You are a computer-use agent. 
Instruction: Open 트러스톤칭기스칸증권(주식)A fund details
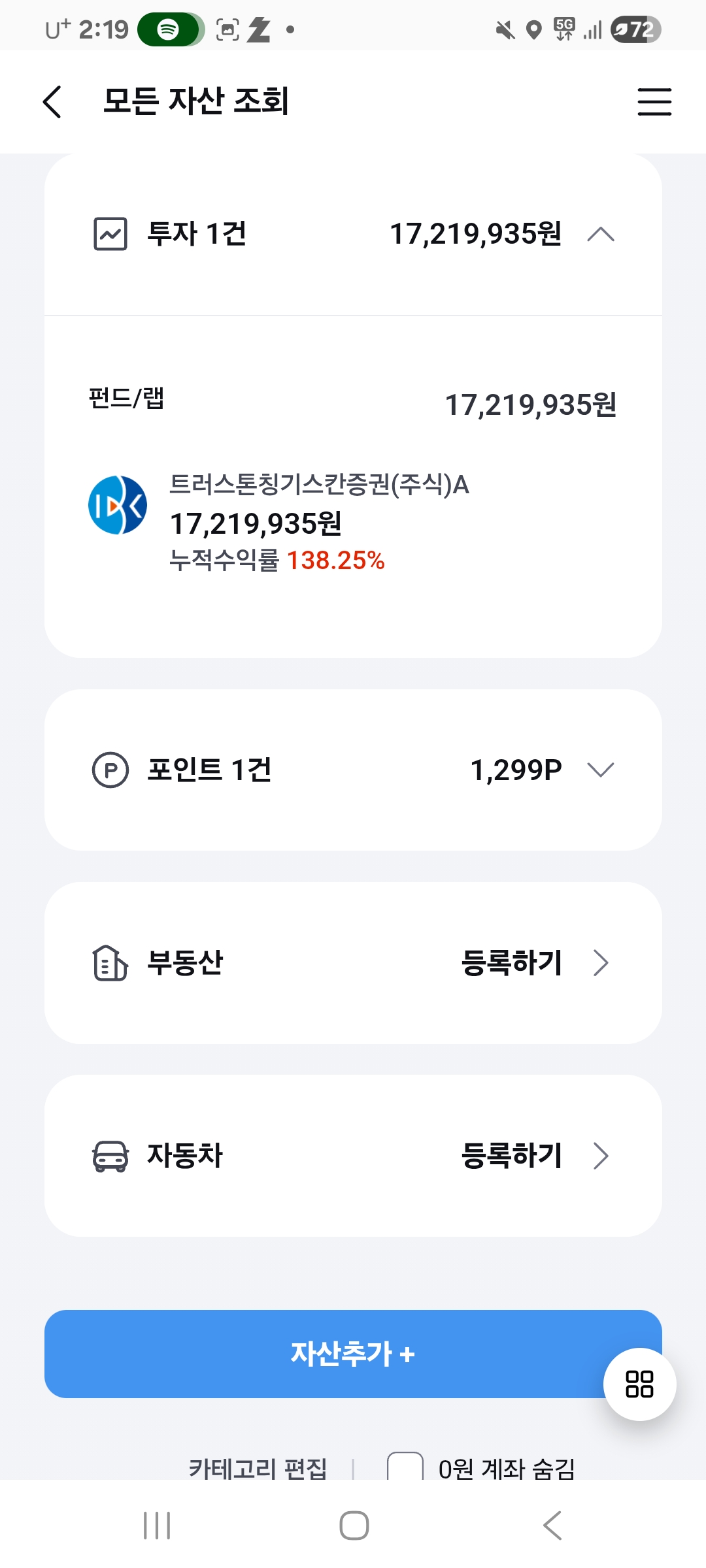tap(319, 485)
